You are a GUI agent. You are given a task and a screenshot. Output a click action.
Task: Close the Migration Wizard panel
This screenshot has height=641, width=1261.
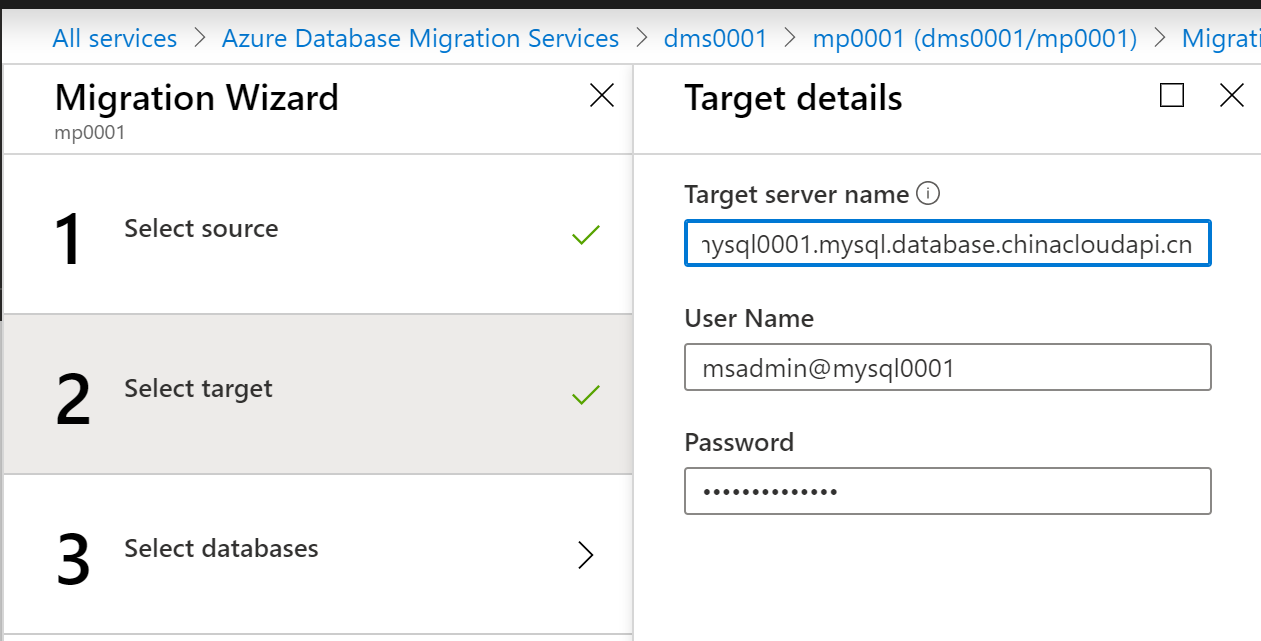click(x=602, y=95)
